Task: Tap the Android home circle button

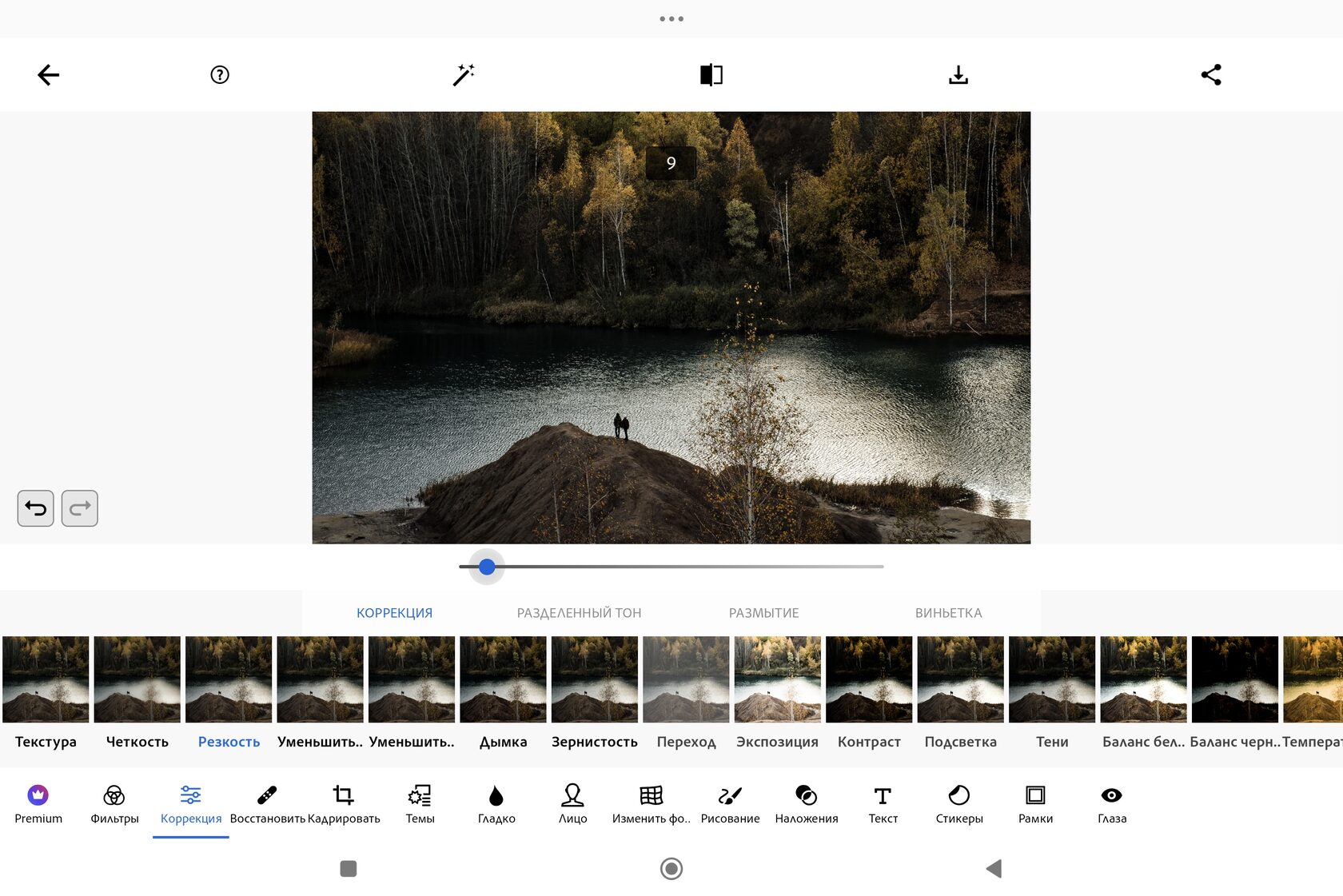Action: (671, 869)
